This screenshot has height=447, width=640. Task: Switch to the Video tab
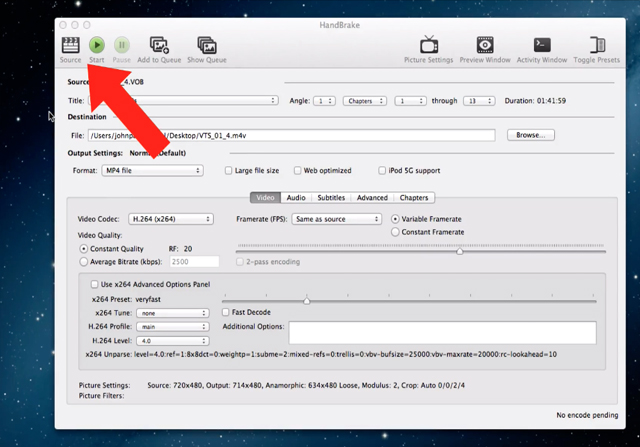coord(265,198)
